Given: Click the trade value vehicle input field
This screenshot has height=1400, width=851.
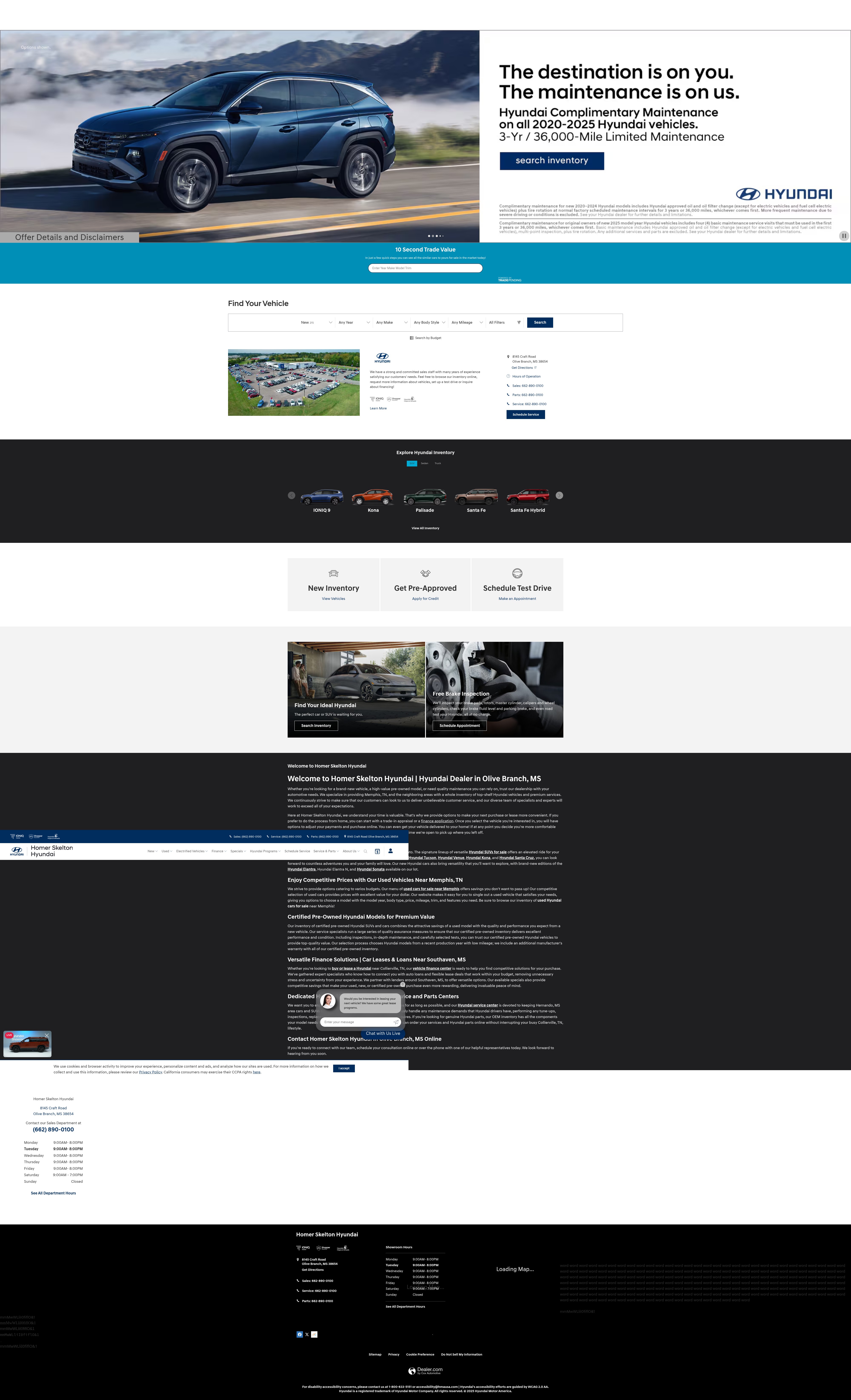Looking at the screenshot, I should (425, 268).
